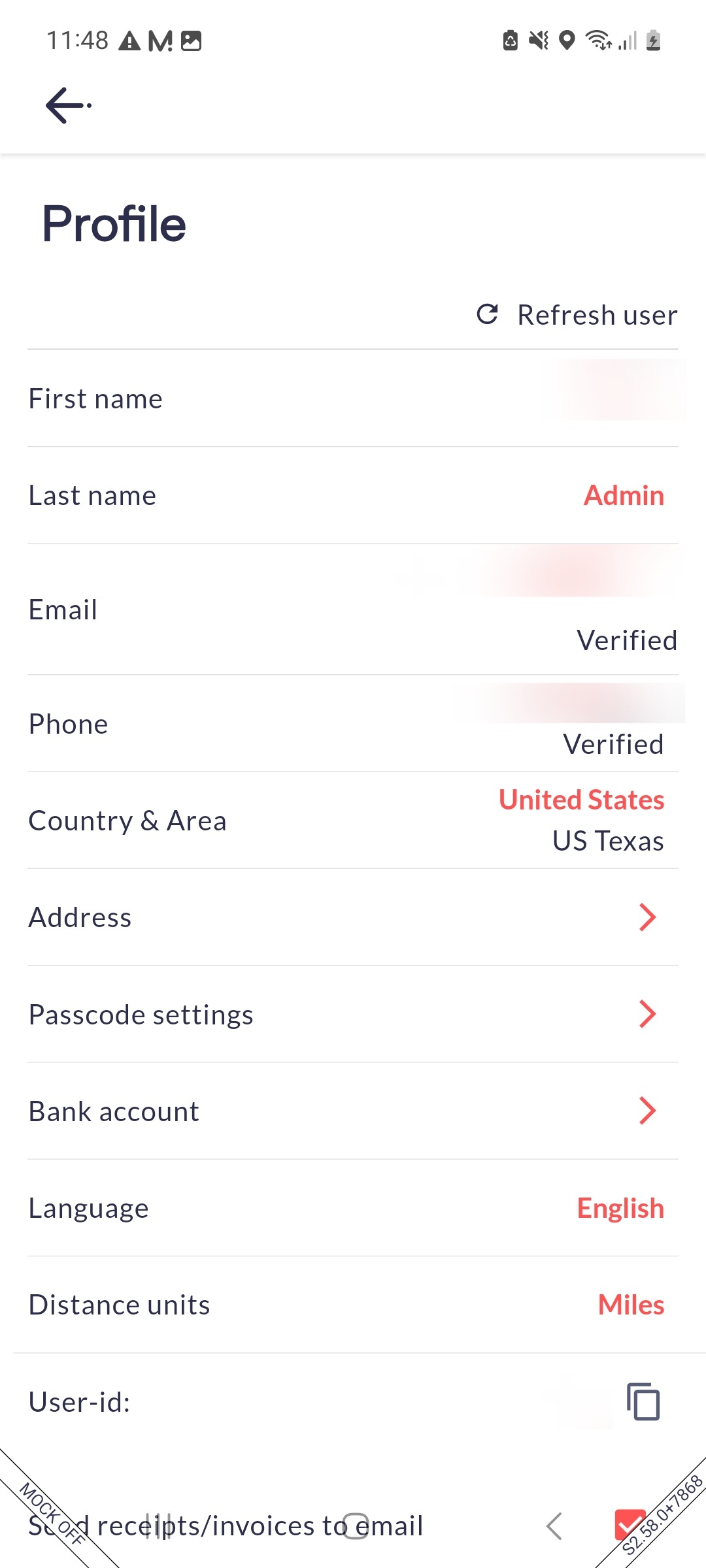Screen dimensions: 706x1568
Task: Tap the Gmail notification icon in status bar
Action: pos(160,41)
